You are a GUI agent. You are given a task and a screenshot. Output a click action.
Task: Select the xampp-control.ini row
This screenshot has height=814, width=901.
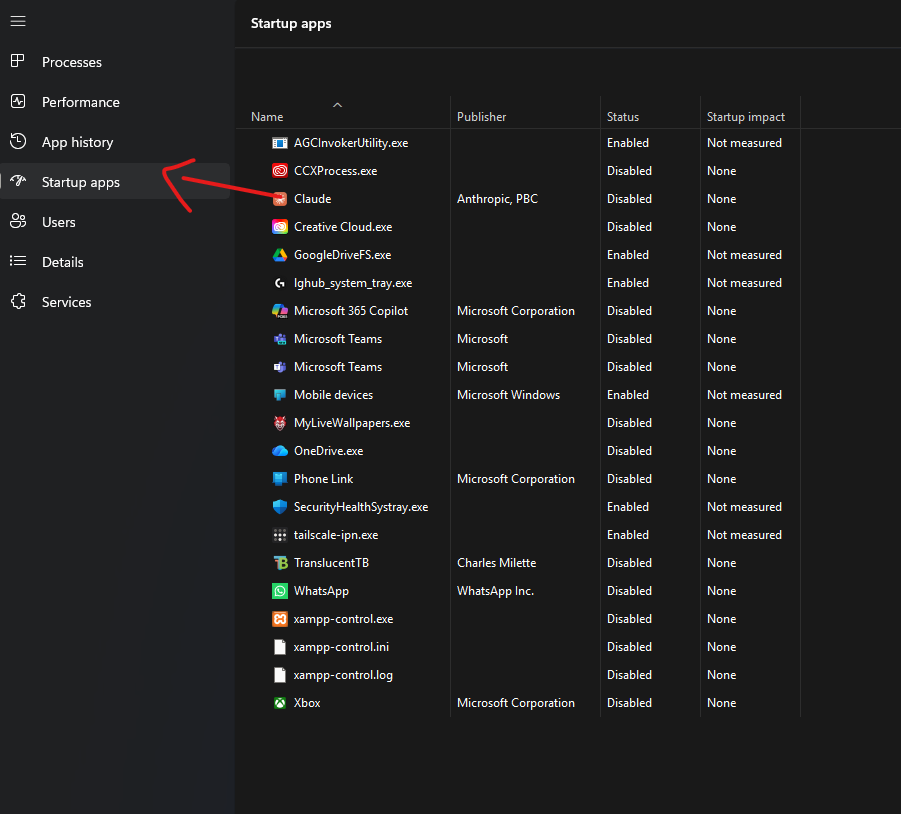click(x=517, y=647)
